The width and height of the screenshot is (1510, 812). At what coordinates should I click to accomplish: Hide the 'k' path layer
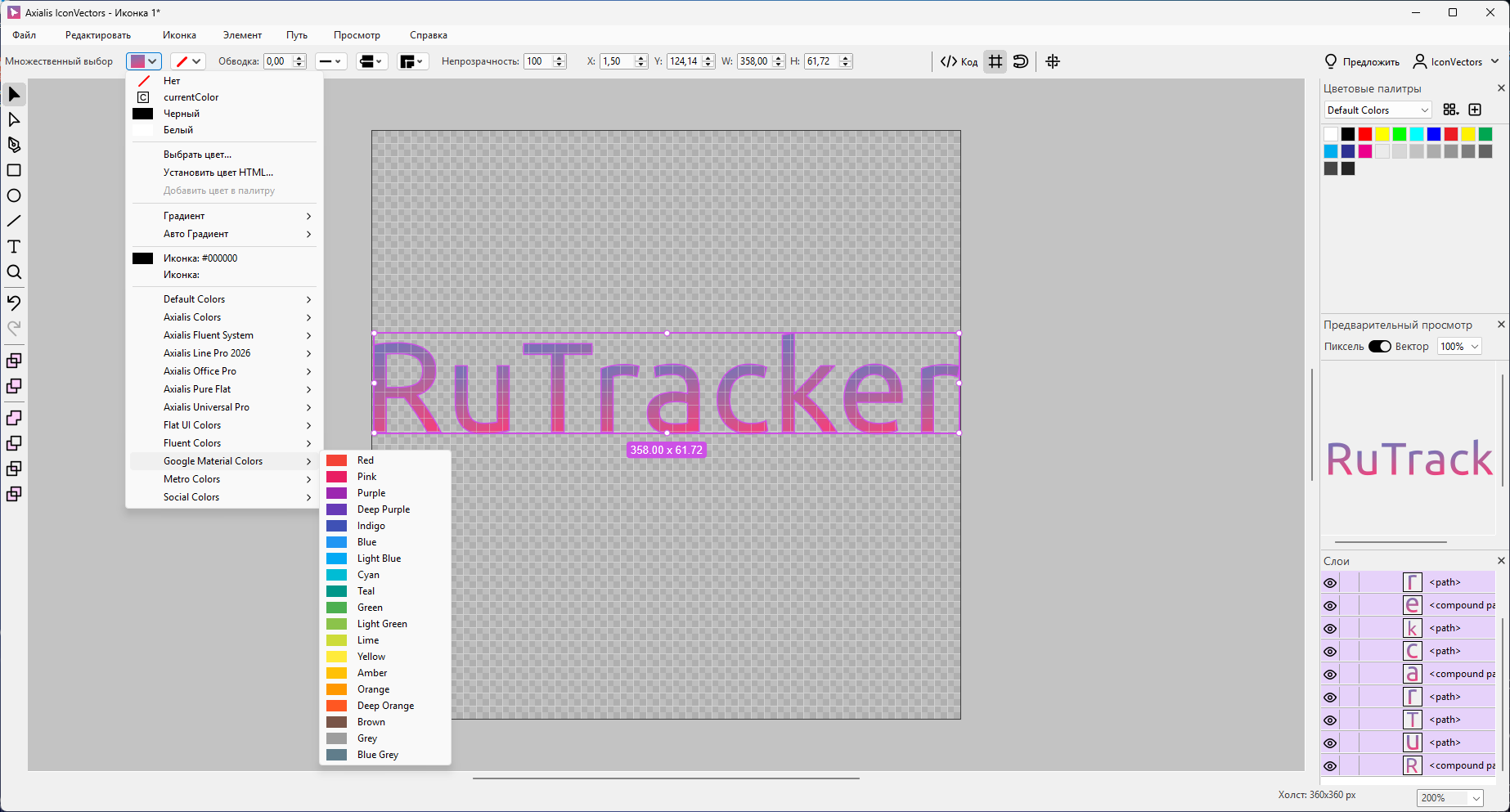1330,629
